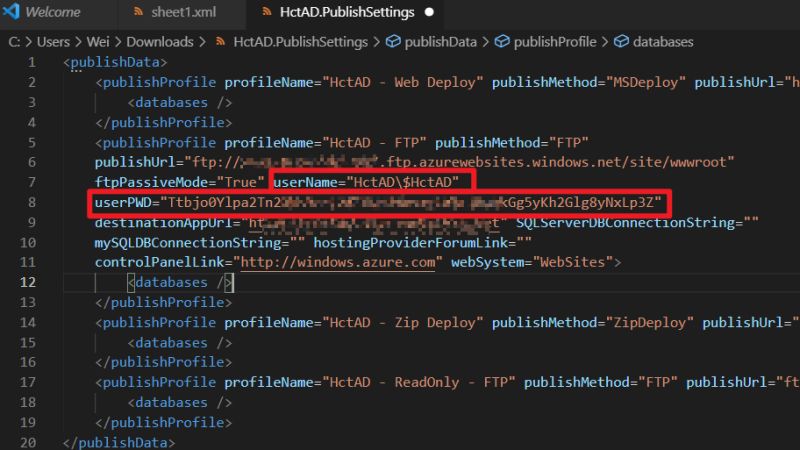Click line number 8 in gutter
This screenshot has width=800, height=450.
click(x=32, y=203)
